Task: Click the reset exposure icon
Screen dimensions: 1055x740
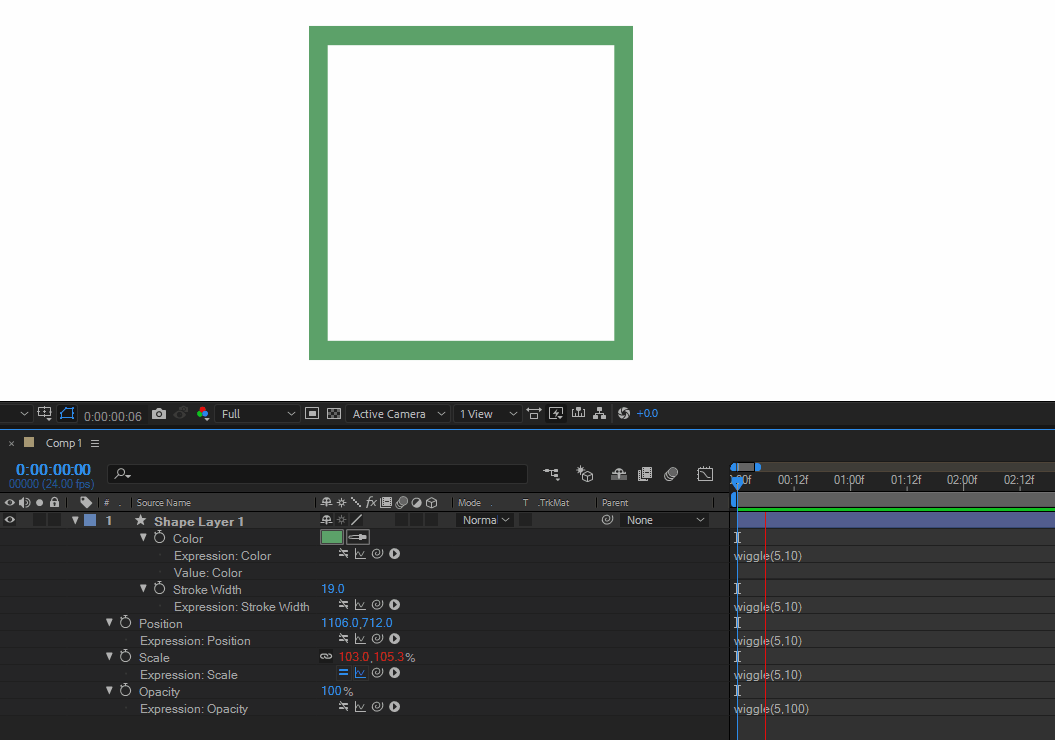Action: (x=624, y=414)
